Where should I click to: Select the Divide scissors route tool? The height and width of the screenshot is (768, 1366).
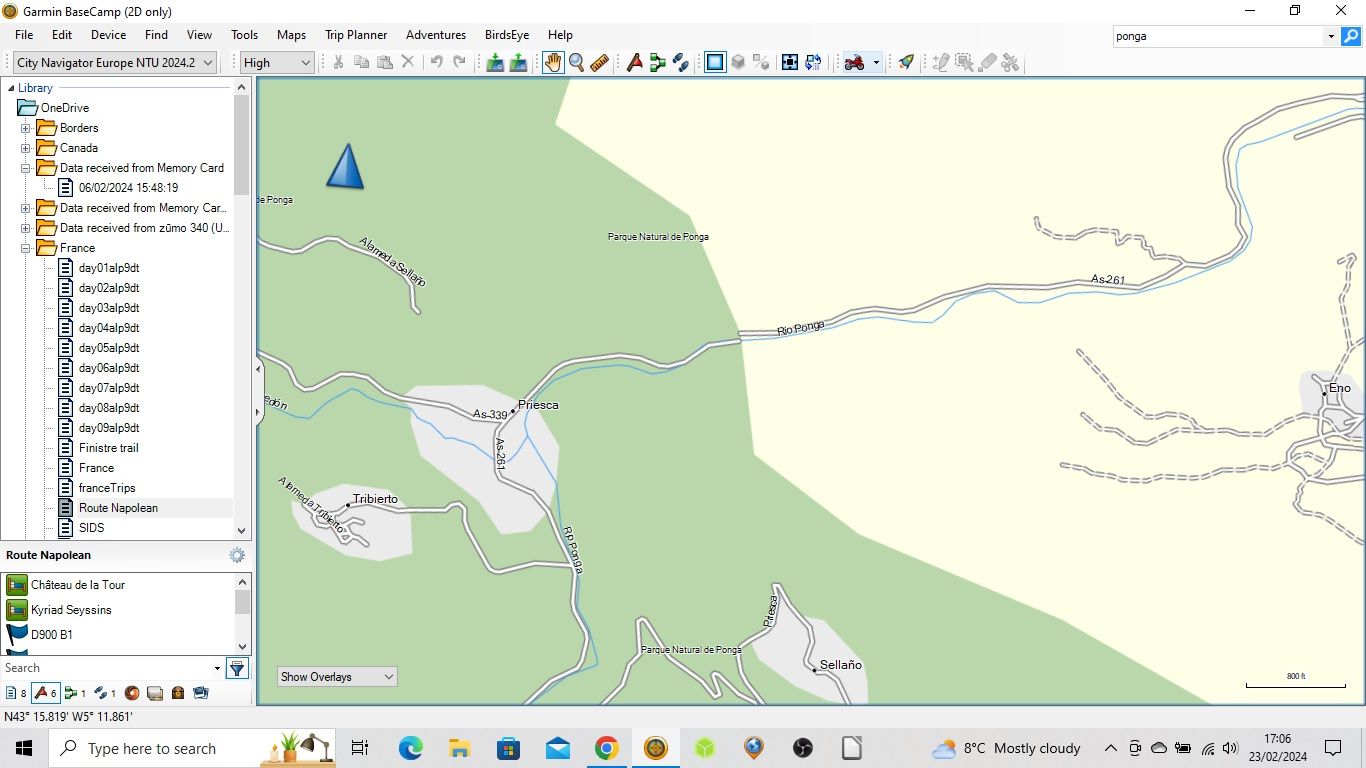(1011, 62)
